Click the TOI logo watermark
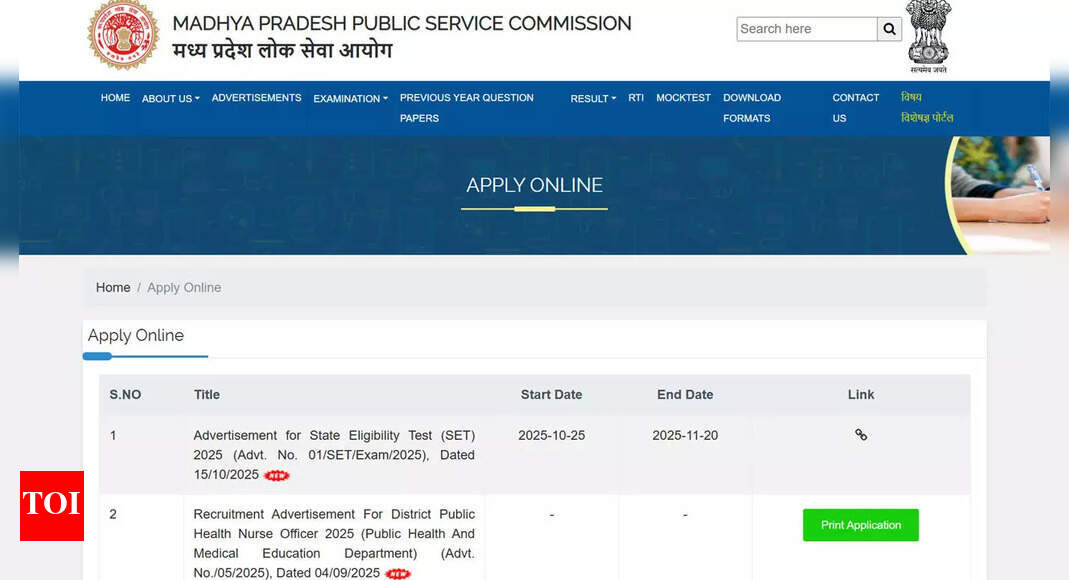 point(51,507)
